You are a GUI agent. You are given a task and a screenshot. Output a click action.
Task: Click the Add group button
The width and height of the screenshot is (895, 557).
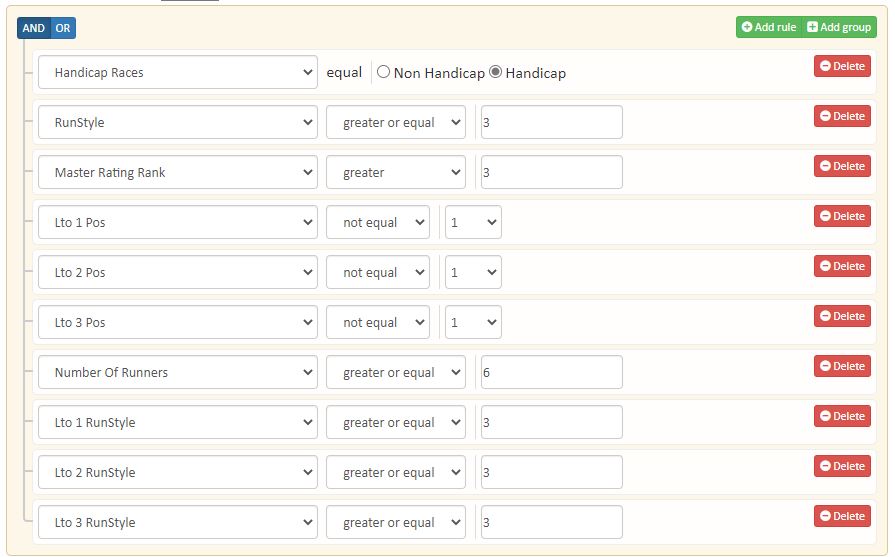(839, 27)
